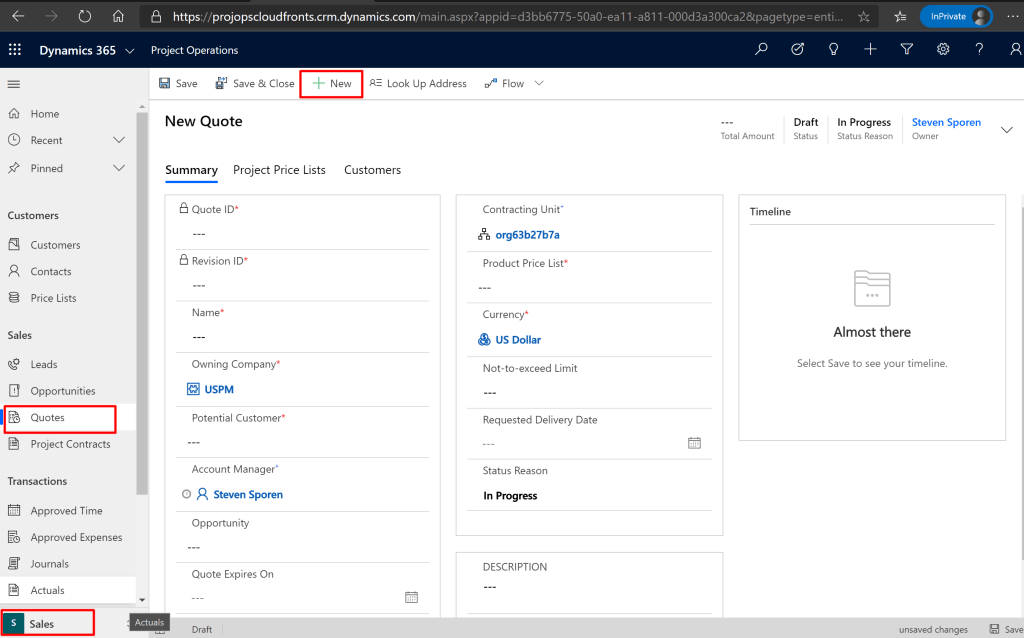The image size is (1024, 638).
Task: Click the Help question mark icon
Action: click(x=979, y=50)
